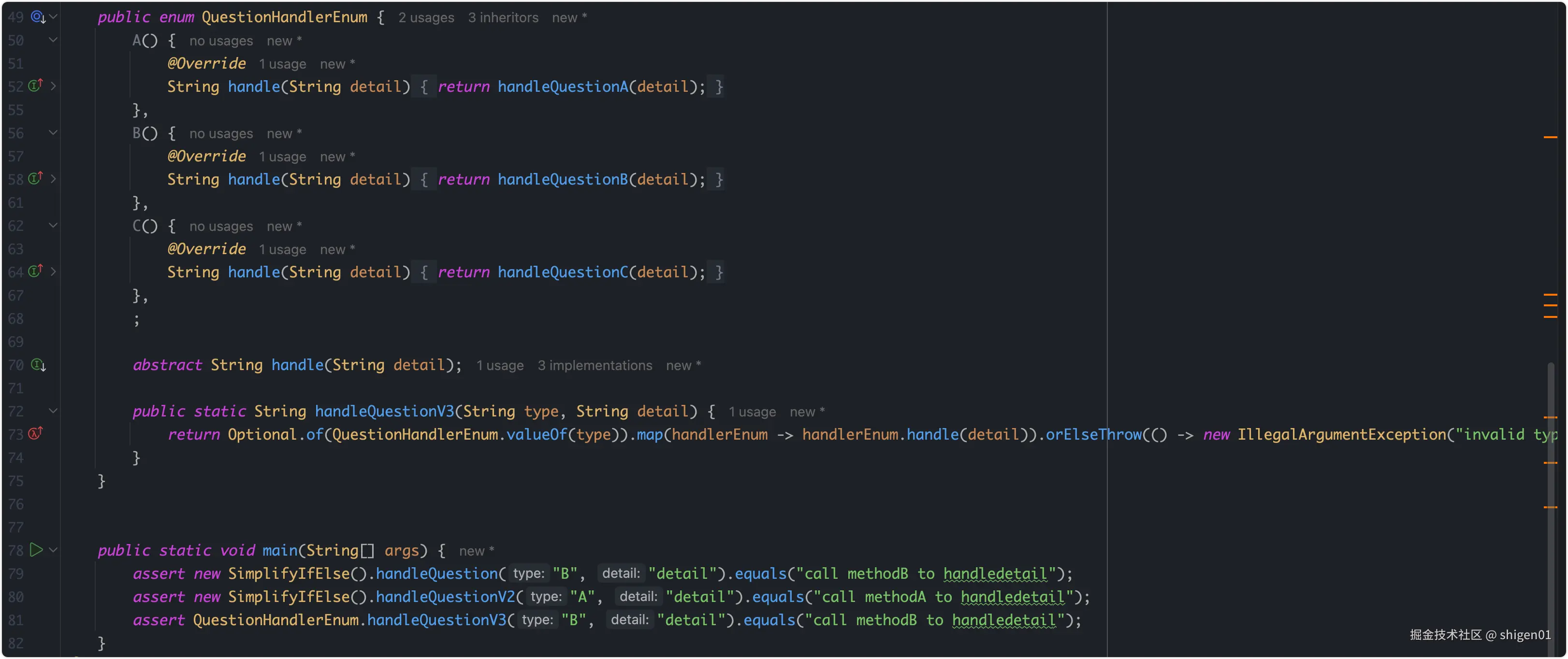Expand the folded handle method on line 52
Screen dimensions: 1568x659
[x=54, y=86]
